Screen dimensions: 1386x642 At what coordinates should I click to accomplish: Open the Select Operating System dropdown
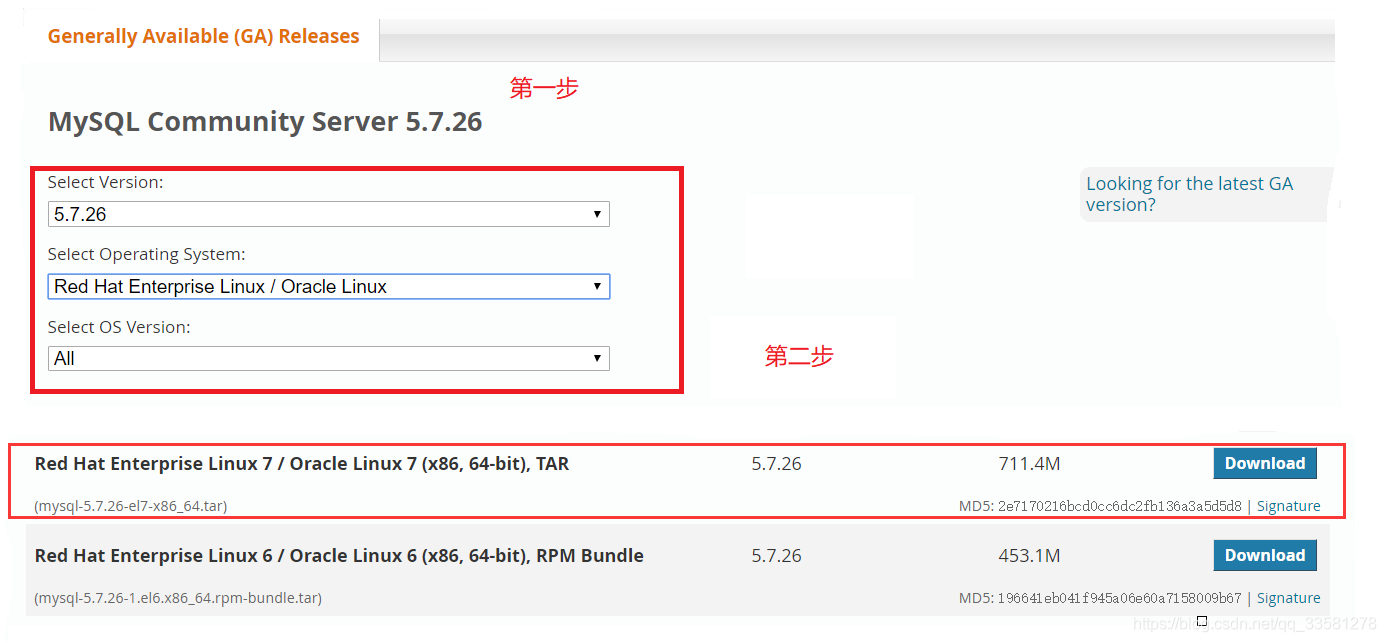point(328,286)
